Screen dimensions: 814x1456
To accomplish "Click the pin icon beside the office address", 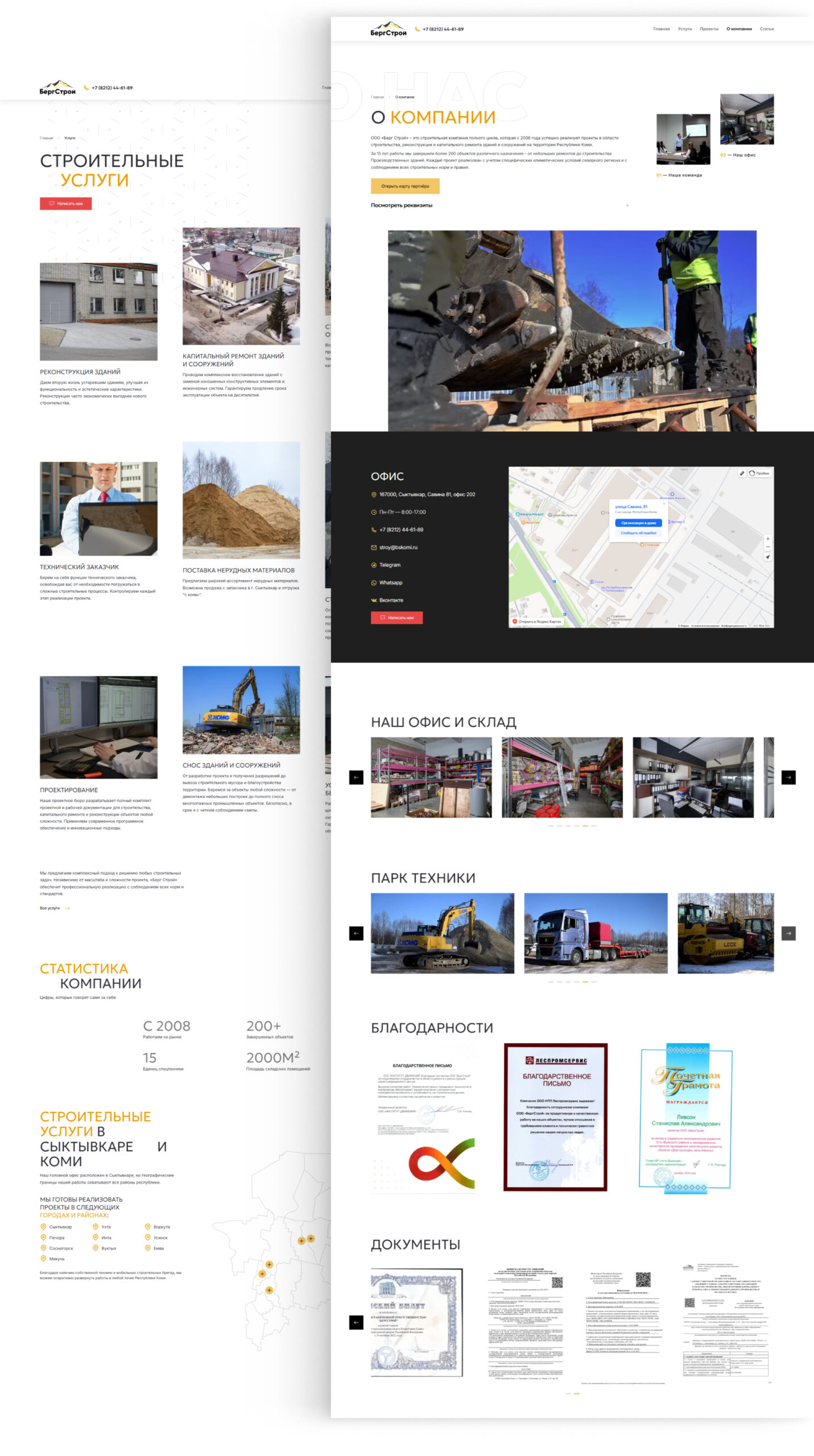I will pos(374,495).
